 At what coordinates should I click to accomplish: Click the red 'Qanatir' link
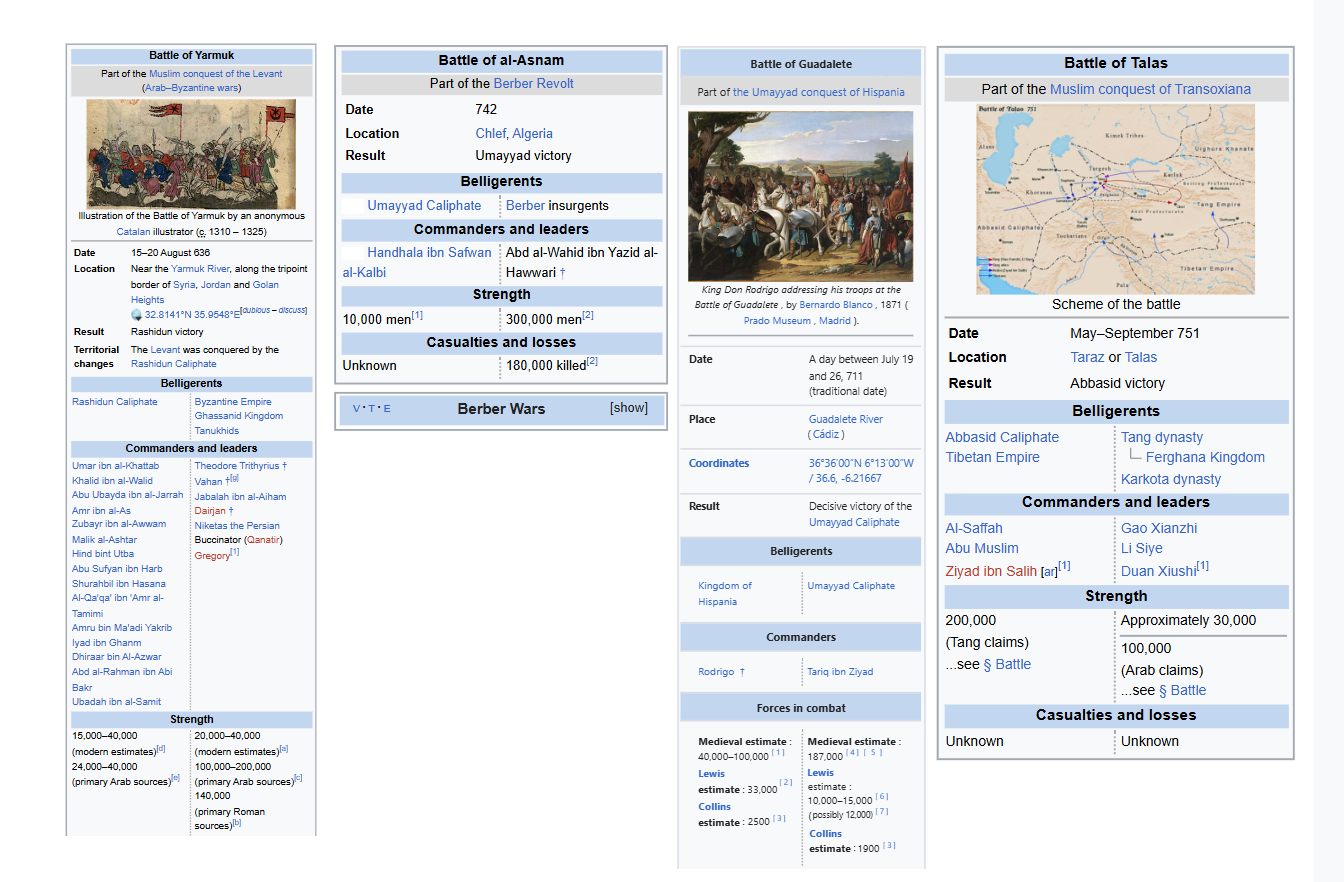[x=263, y=540]
